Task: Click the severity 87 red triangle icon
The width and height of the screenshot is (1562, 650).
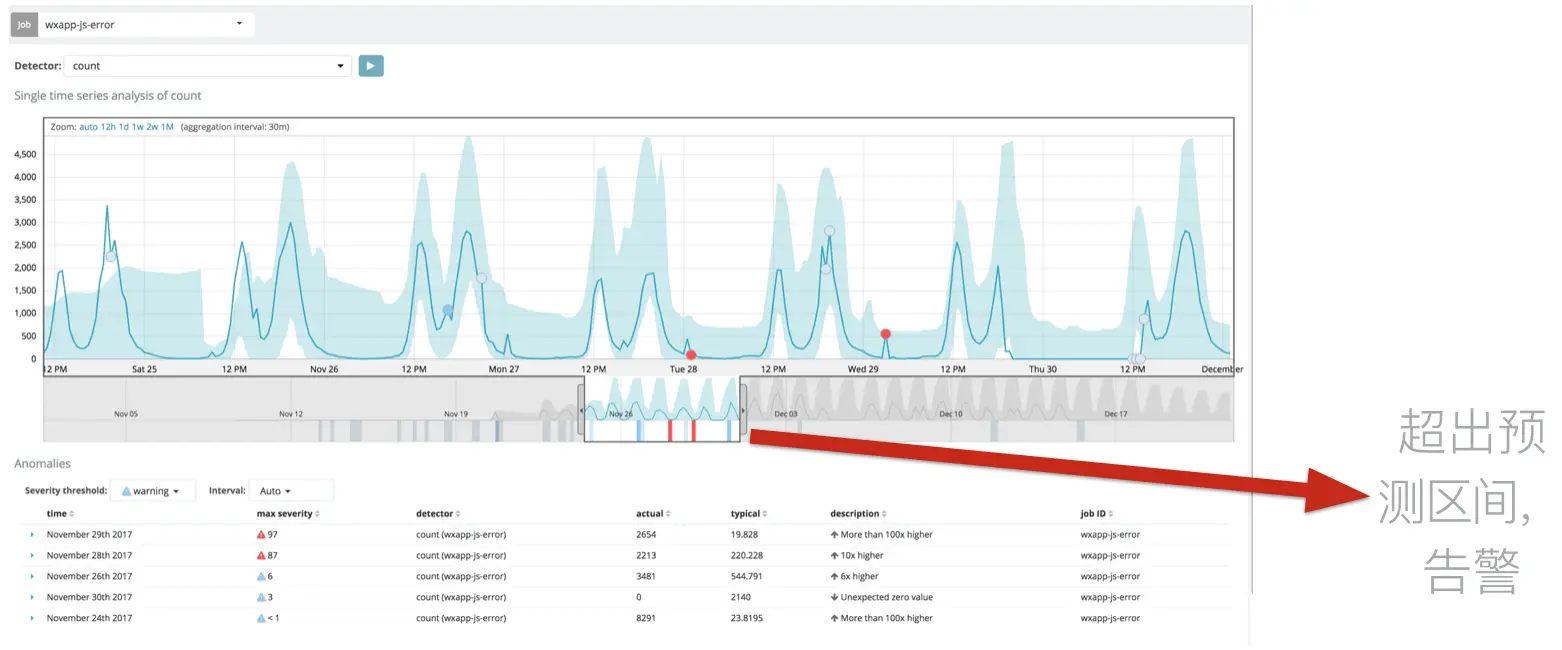Action: (262, 556)
